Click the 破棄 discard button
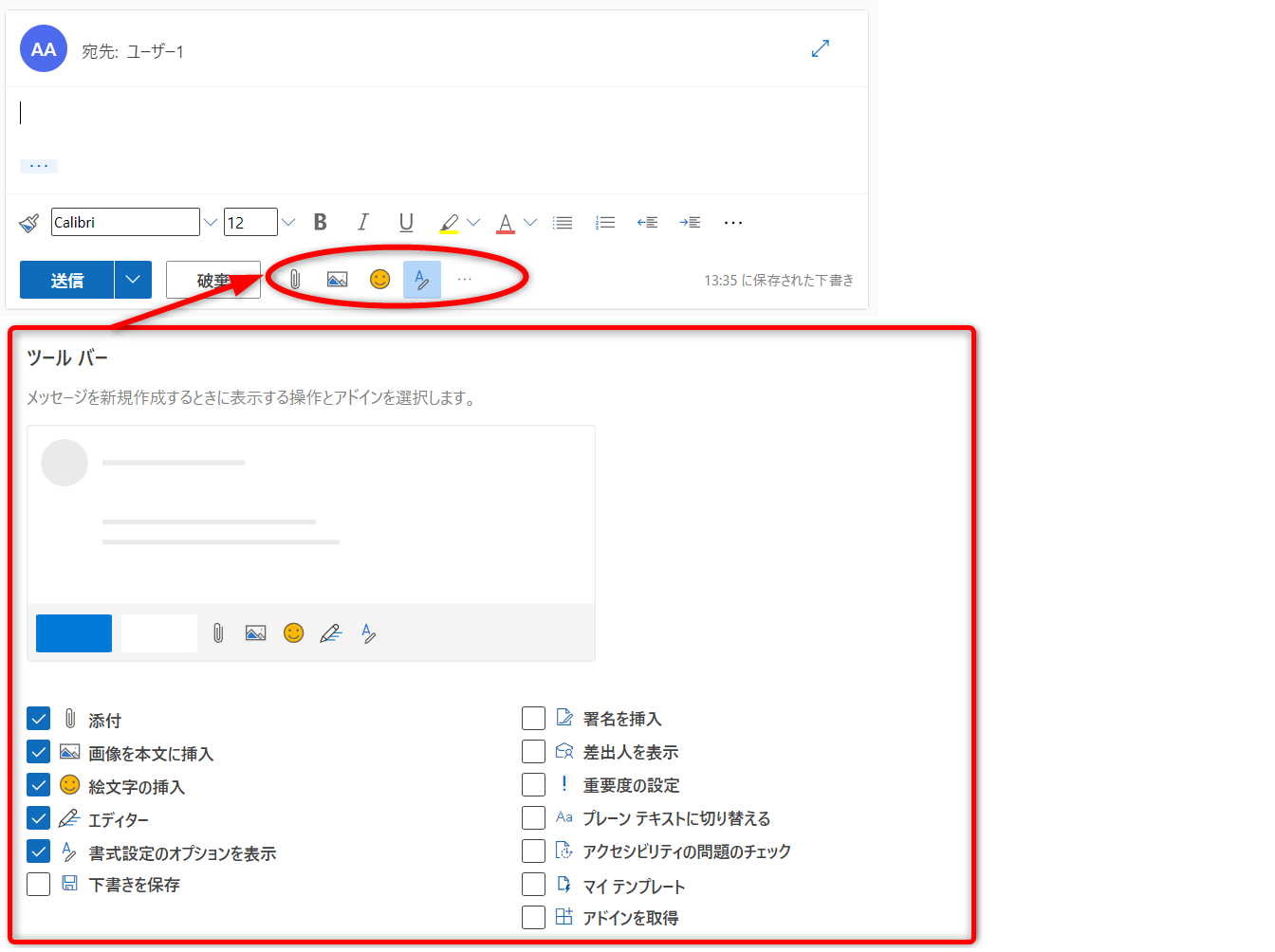The width and height of the screenshot is (1275, 952). pos(212,280)
